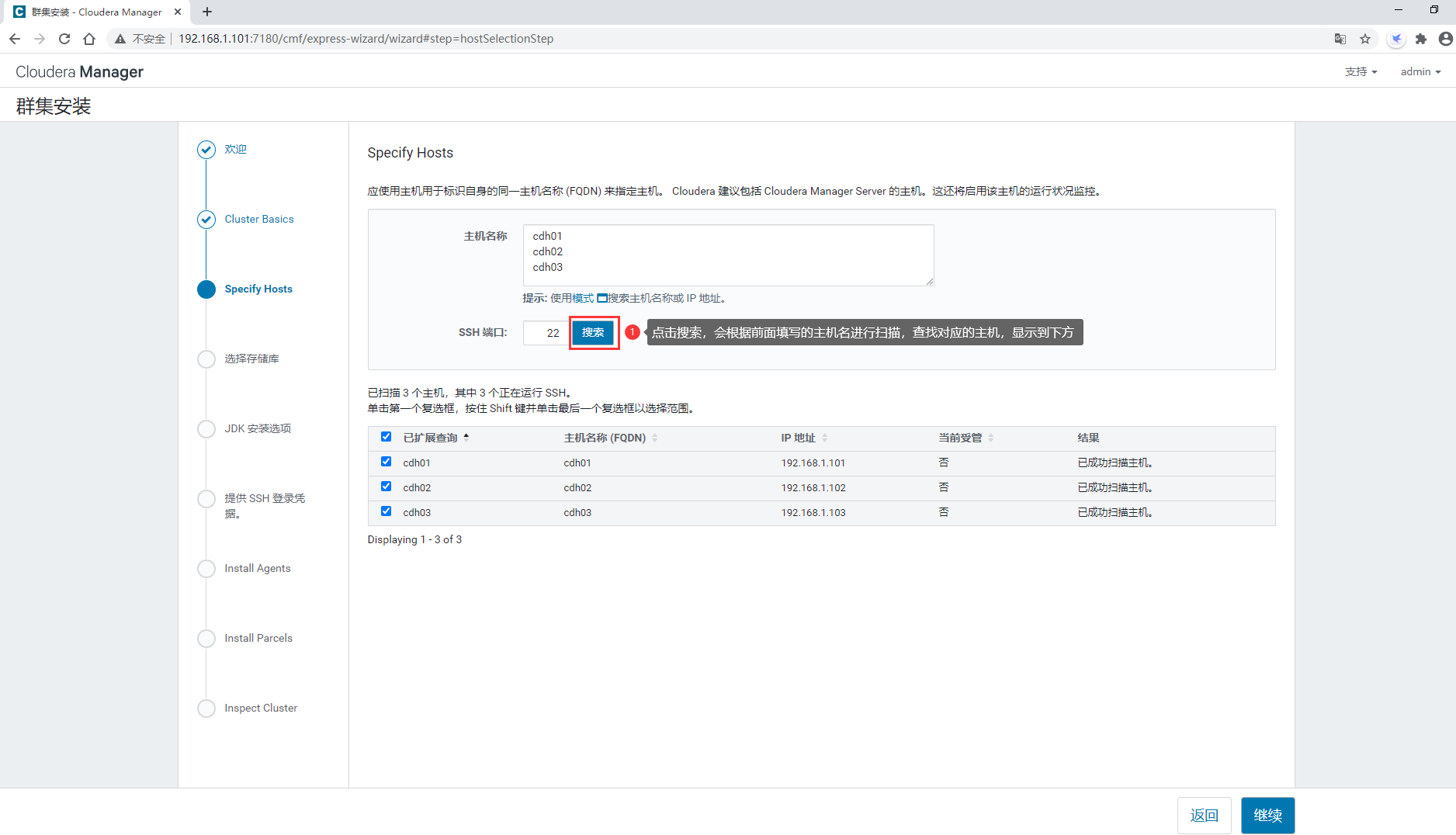Select the Inspect Cluster wizard step
The width and height of the screenshot is (1456, 835).
261,708
